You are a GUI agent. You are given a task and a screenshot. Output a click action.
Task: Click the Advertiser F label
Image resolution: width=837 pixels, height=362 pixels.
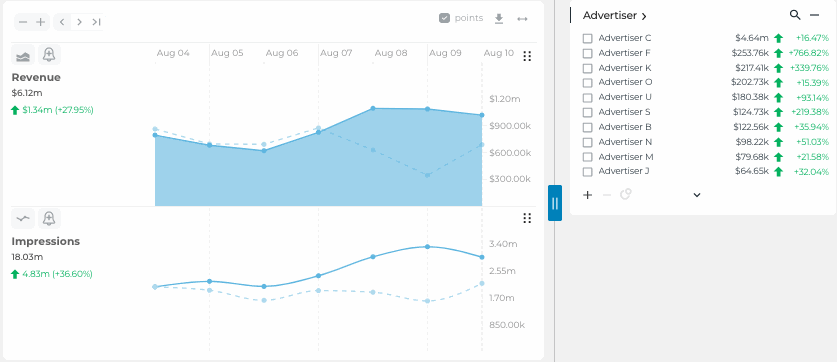[x=617, y=53]
